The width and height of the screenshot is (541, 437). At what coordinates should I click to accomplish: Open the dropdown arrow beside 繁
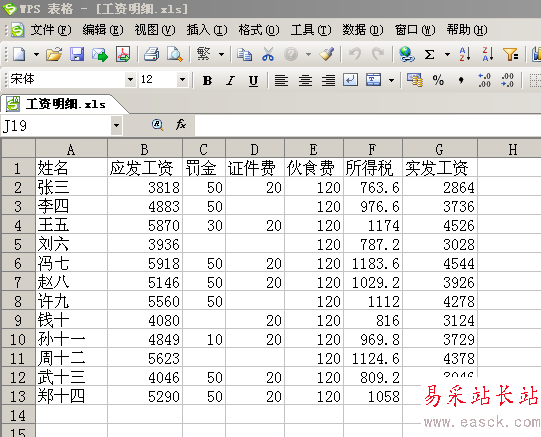222,54
